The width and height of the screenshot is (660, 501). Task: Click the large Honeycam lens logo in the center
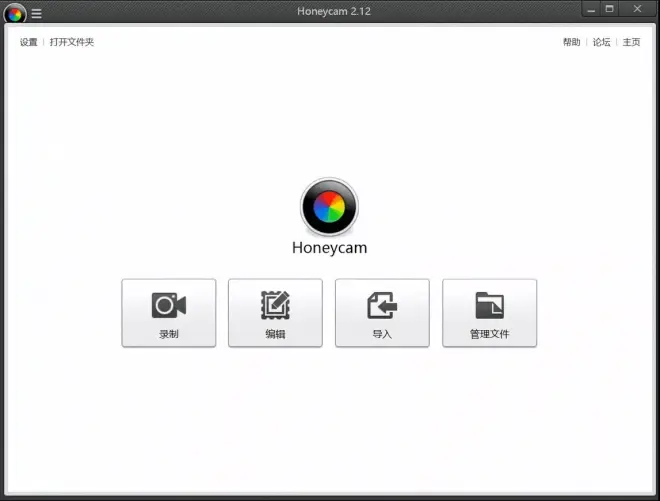pos(330,207)
